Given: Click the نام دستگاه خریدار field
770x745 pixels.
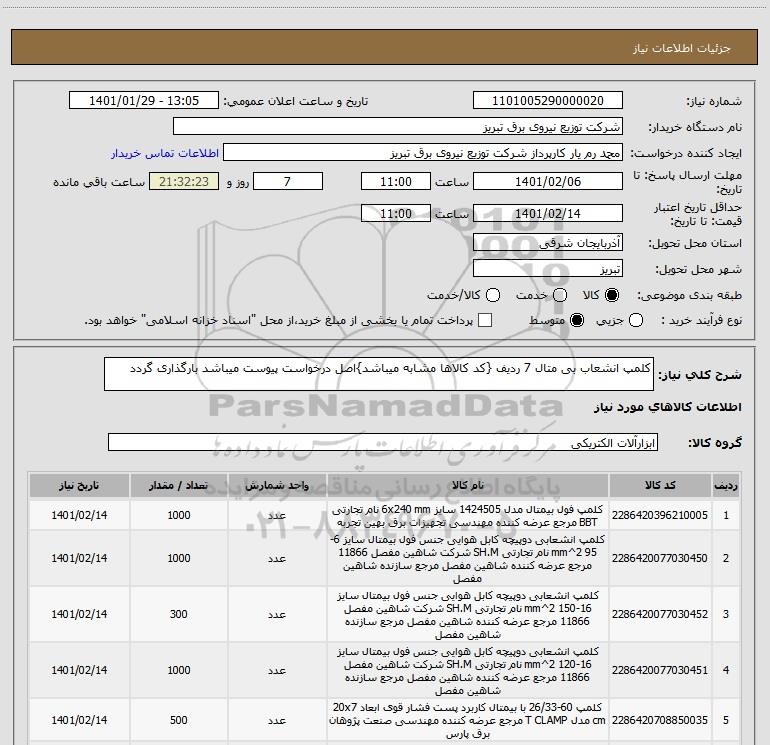Looking at the screenshot, I should (x=398, y=127).
